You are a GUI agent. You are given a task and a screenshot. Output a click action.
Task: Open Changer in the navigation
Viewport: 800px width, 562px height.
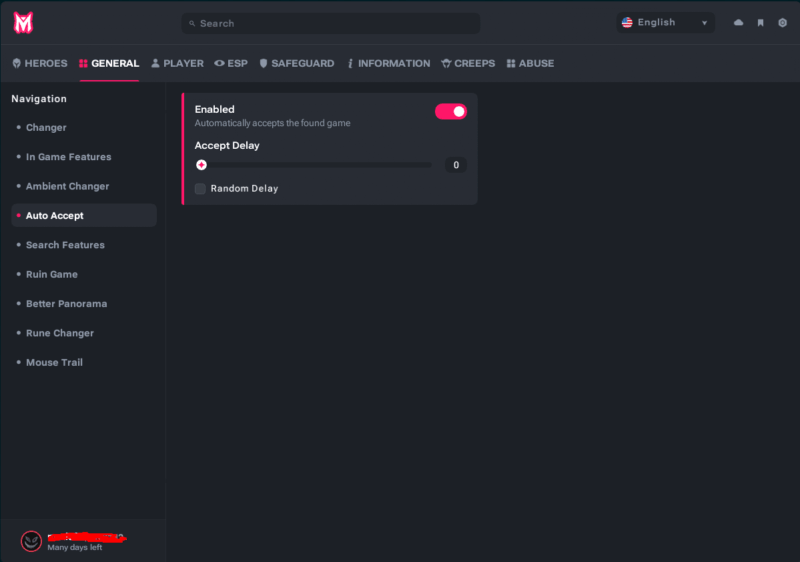point(84,127)
